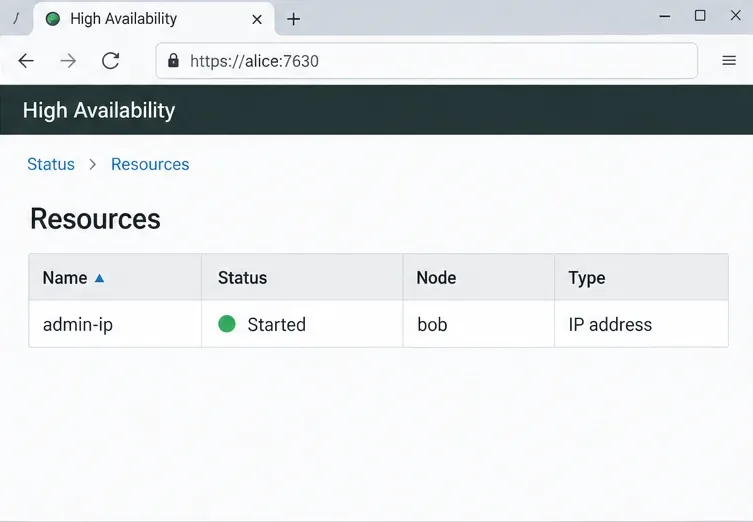
Task: Sort by the Type column header
Action: 642,278
